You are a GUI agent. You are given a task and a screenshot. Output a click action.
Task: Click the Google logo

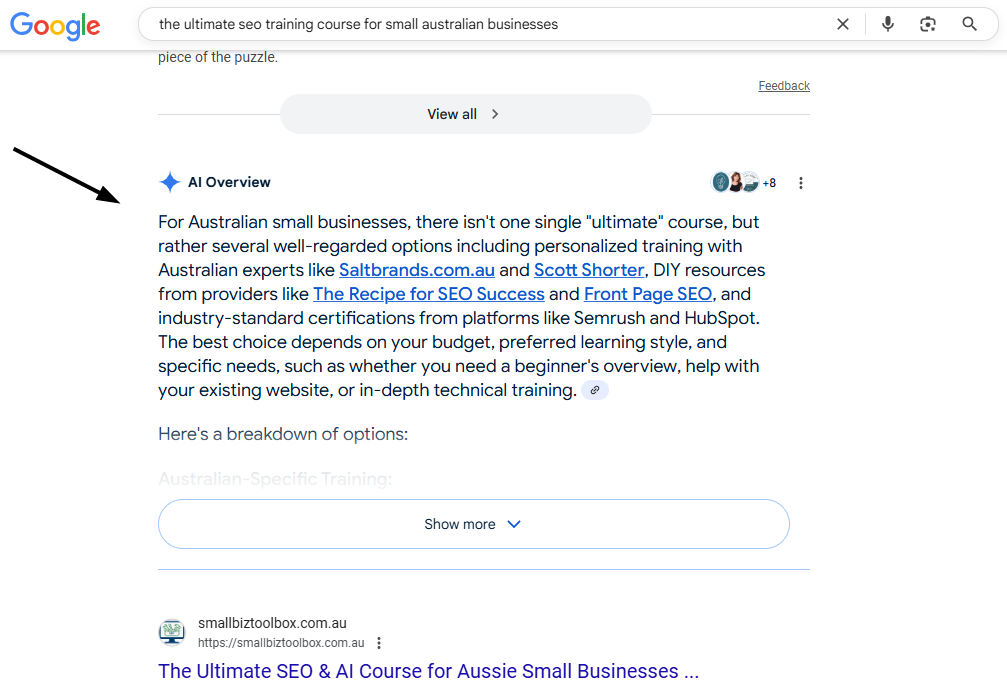(x=55, y=26)
